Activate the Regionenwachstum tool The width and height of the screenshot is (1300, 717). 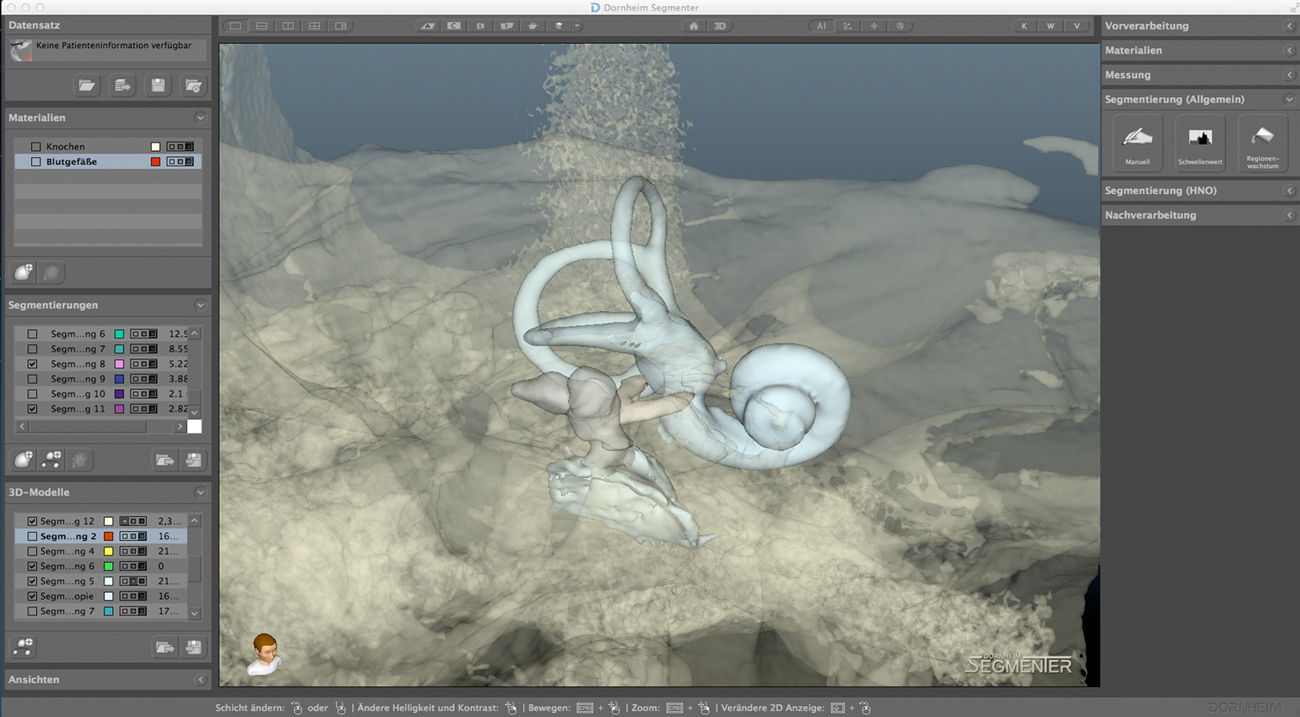[x=1263, y=142]
